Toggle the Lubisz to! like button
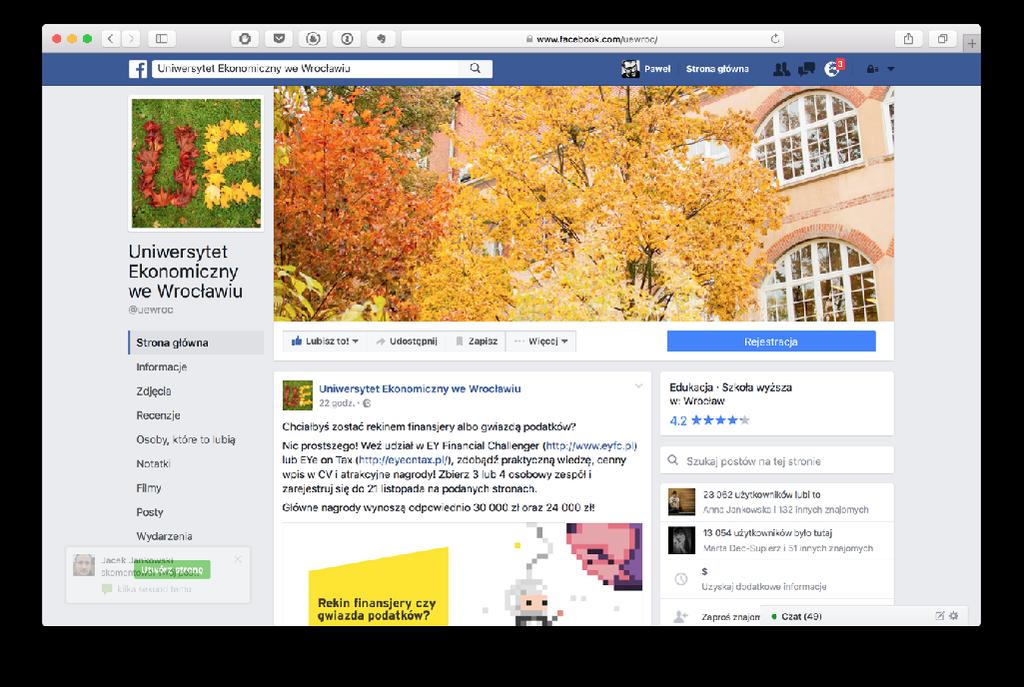 [x=325, y=341]
